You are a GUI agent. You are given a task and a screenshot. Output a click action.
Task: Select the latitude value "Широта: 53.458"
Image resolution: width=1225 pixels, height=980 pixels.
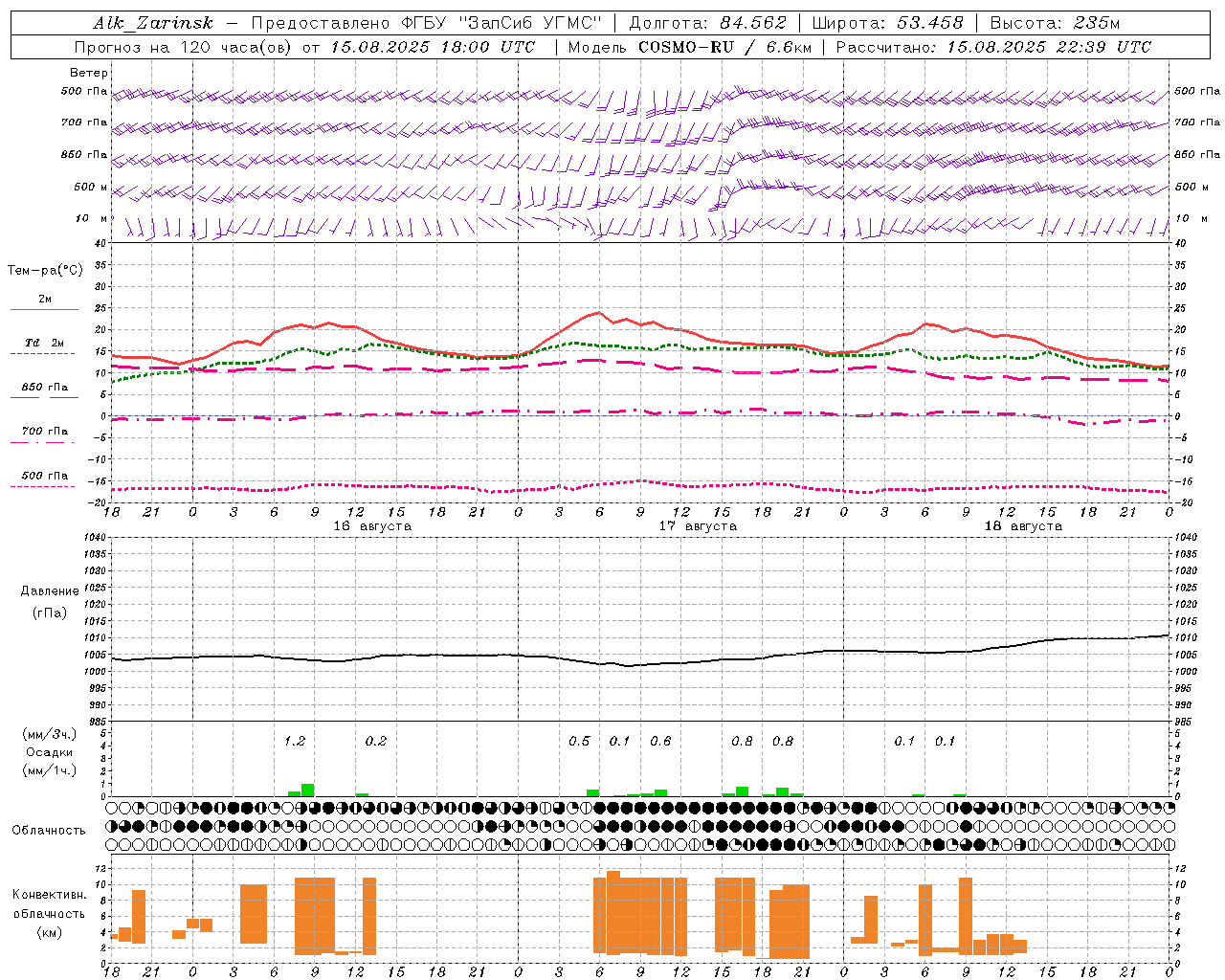(886, 23)
